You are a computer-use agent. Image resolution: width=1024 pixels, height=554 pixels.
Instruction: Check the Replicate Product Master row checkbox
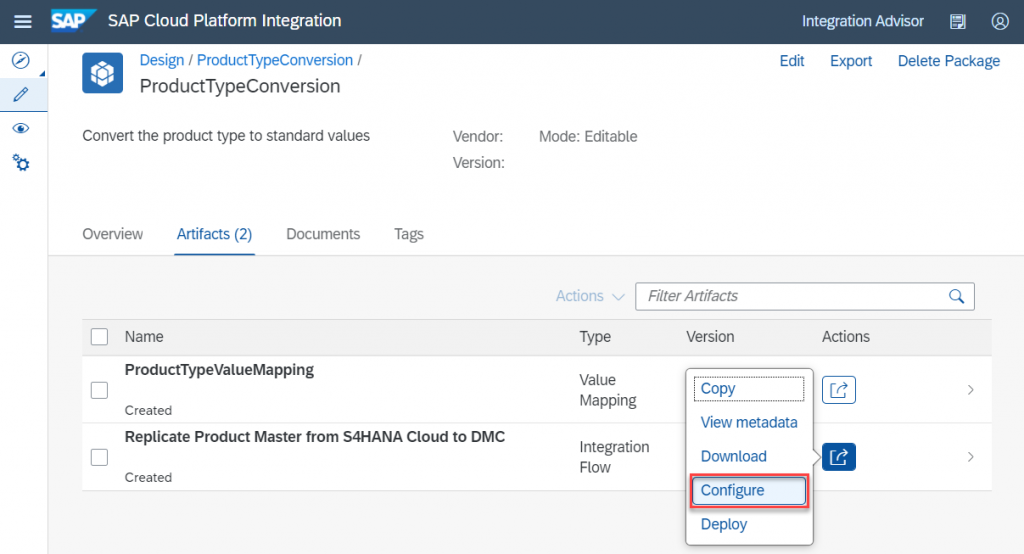99,457
